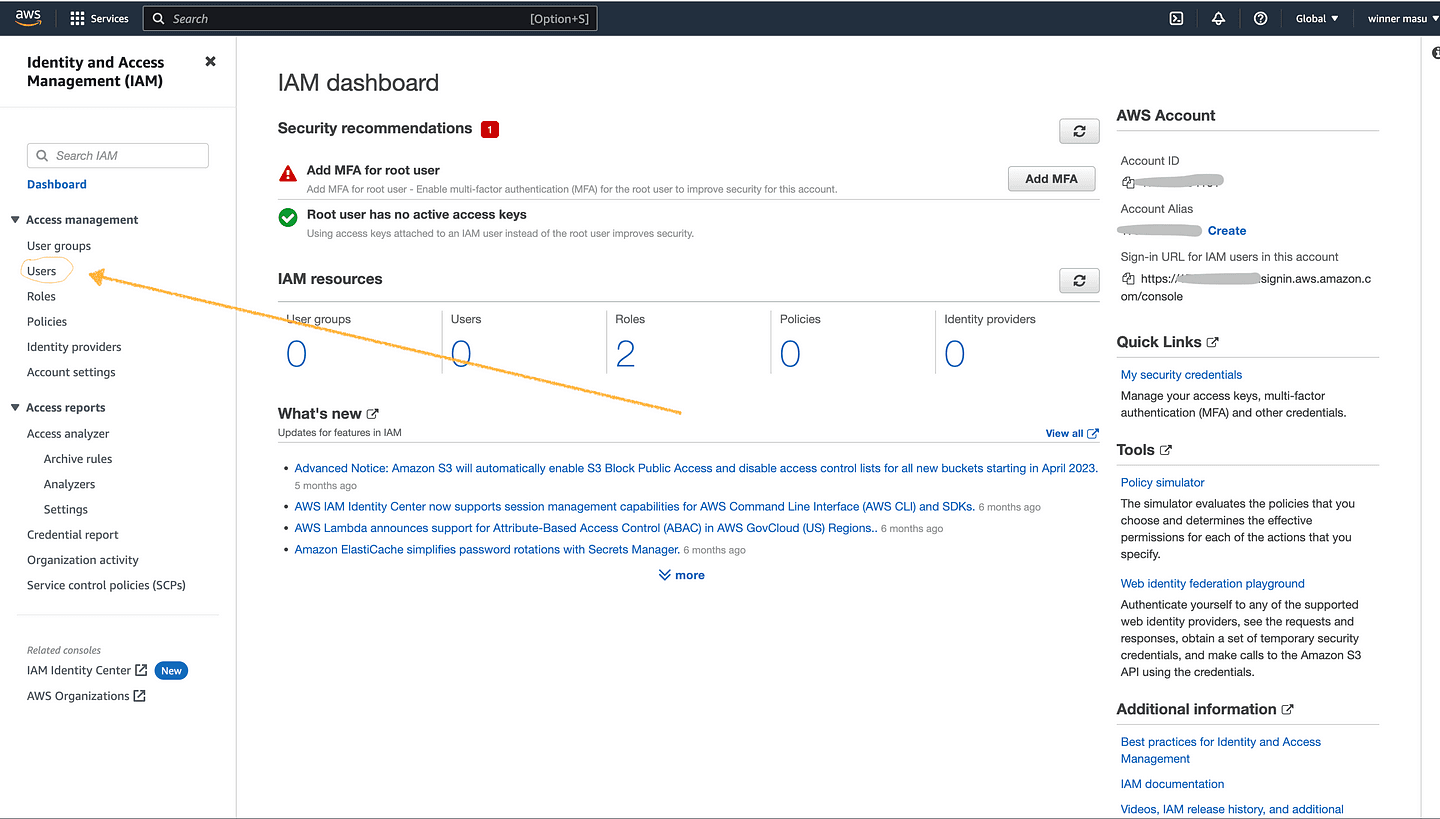This screenshot has height=819, width=1440.
Task: Open Organization activity in the sidebar
Action: point(83,560)
